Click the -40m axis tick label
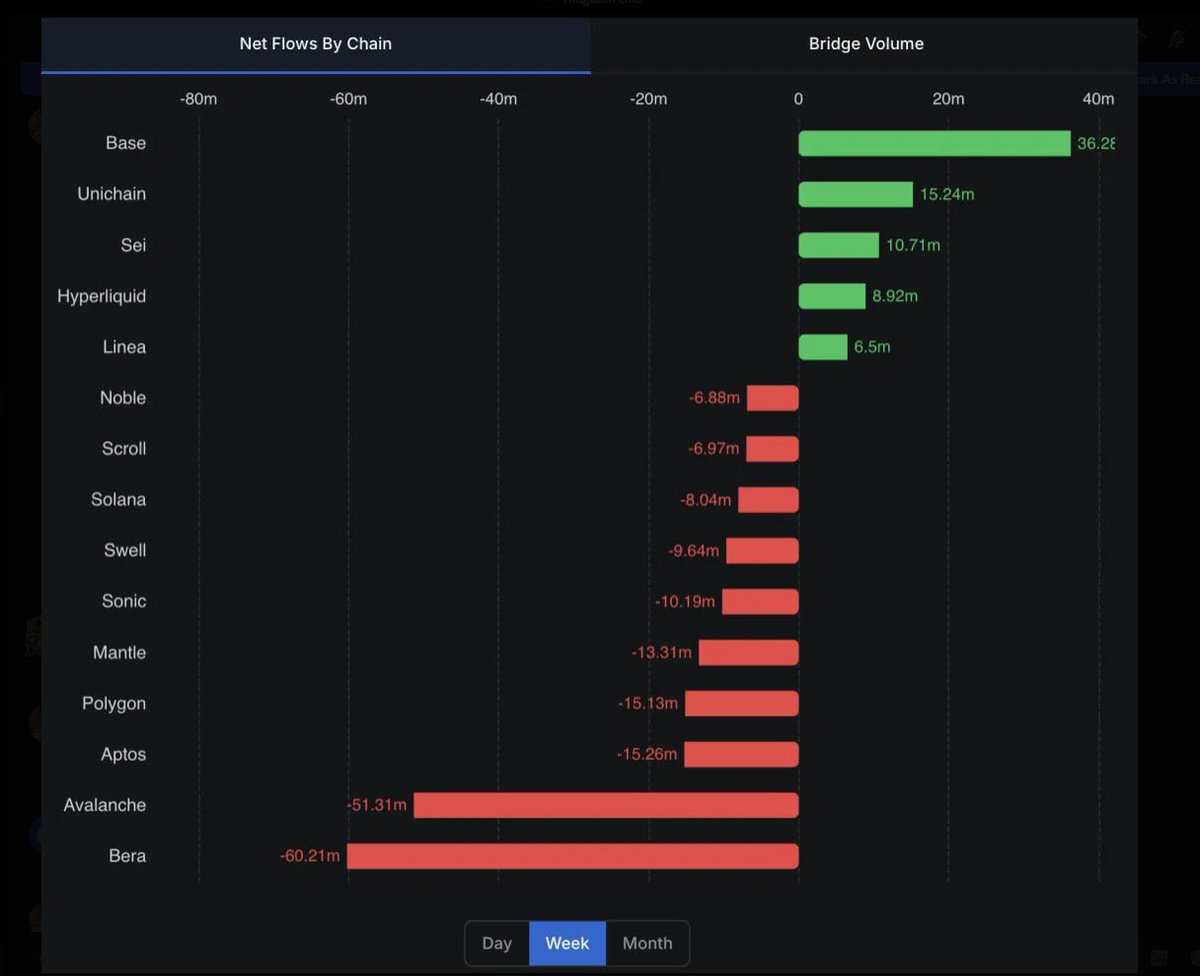Viewport: 1200px width, 976px height. pyautogui.click(x=498, y=99)
